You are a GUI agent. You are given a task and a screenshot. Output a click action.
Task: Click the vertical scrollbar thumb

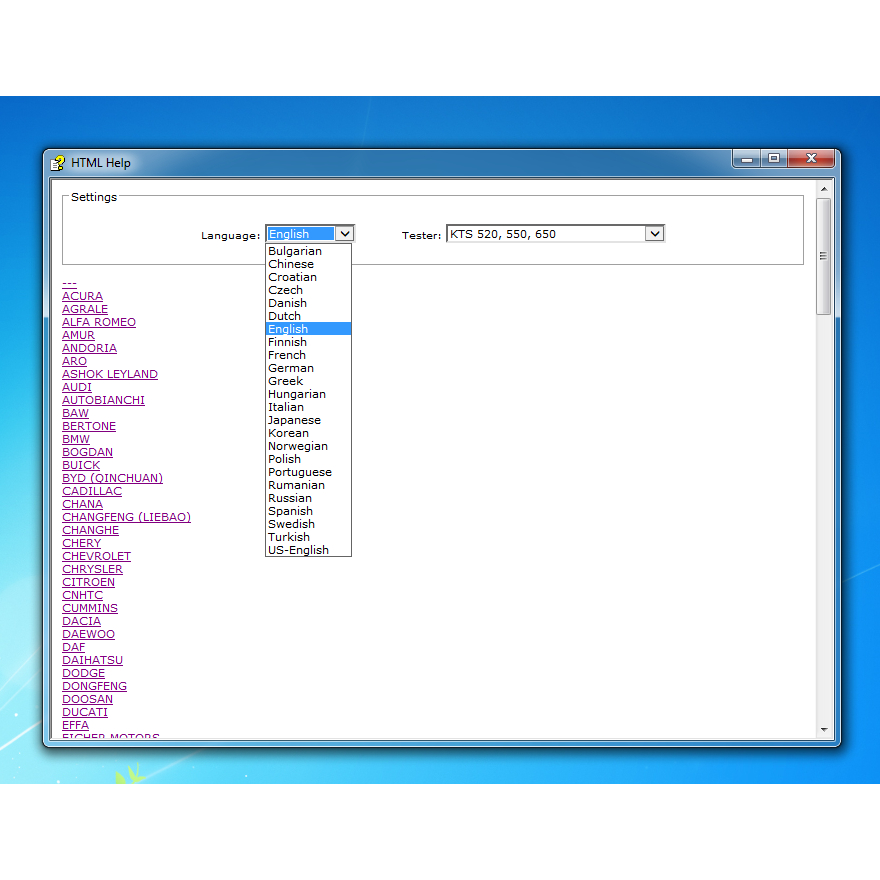(x=824, y=256)
